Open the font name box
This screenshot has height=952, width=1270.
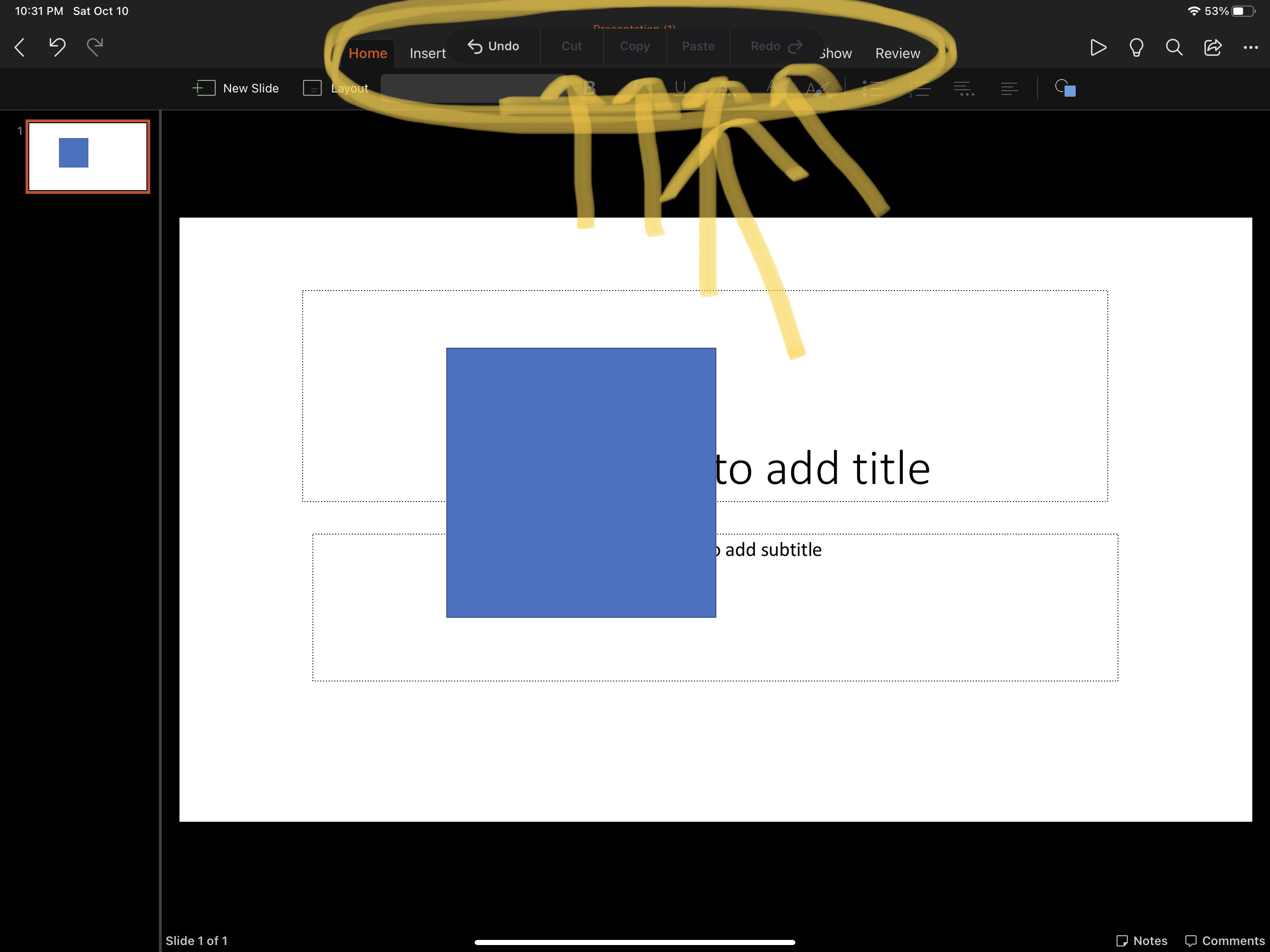(448, 88)
